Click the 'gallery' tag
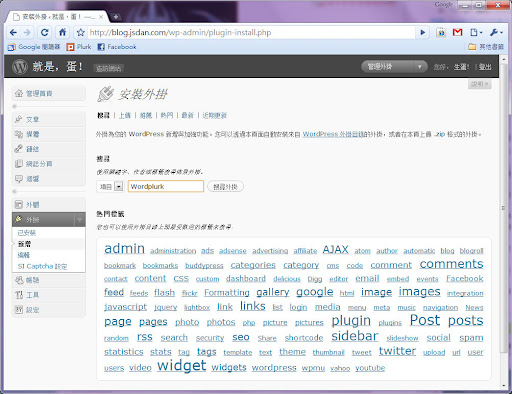The image size is (512, 394). click(x=273, y=293)
